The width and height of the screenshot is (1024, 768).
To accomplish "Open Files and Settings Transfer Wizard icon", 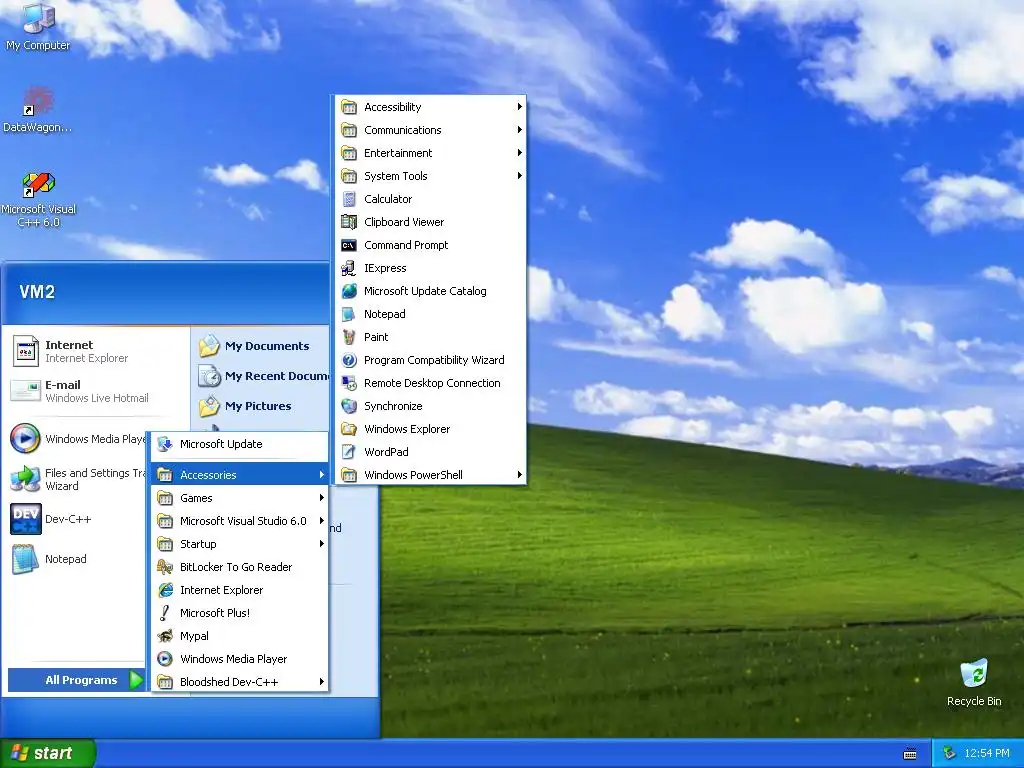I will pos(26,479).
